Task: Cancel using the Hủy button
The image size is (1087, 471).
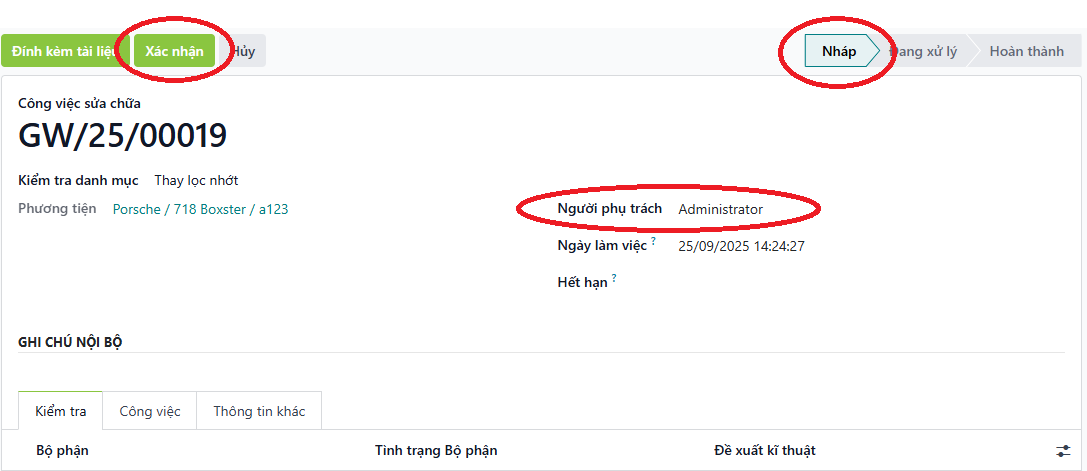Action: (243, 51)
